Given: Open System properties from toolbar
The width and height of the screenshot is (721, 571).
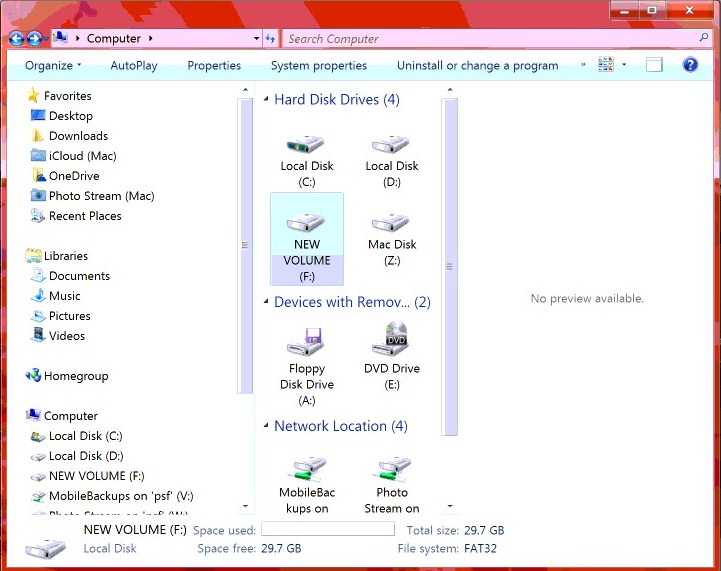Looking at the screenshot, I should coord(319,65).
